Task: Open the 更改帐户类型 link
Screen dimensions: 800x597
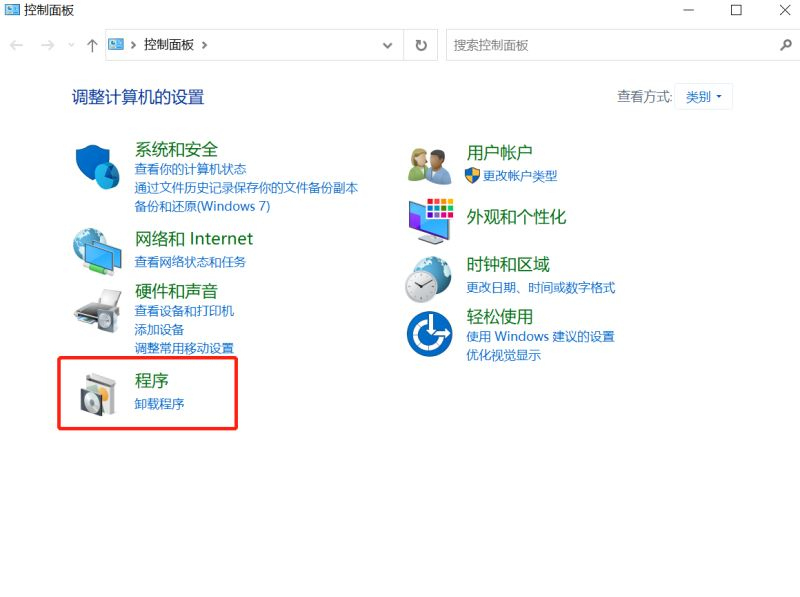Action: (x=519, y=176)
